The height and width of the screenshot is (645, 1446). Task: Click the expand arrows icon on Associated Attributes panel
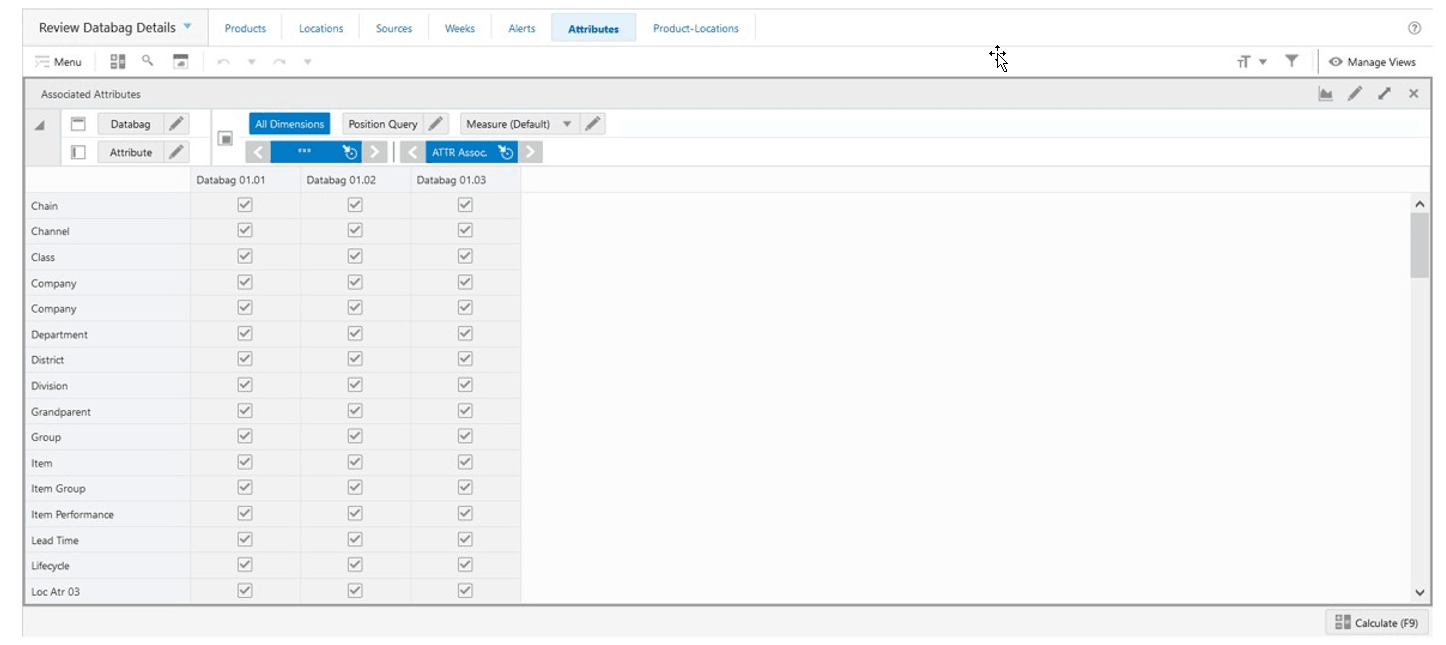(x=1384, y=93)
